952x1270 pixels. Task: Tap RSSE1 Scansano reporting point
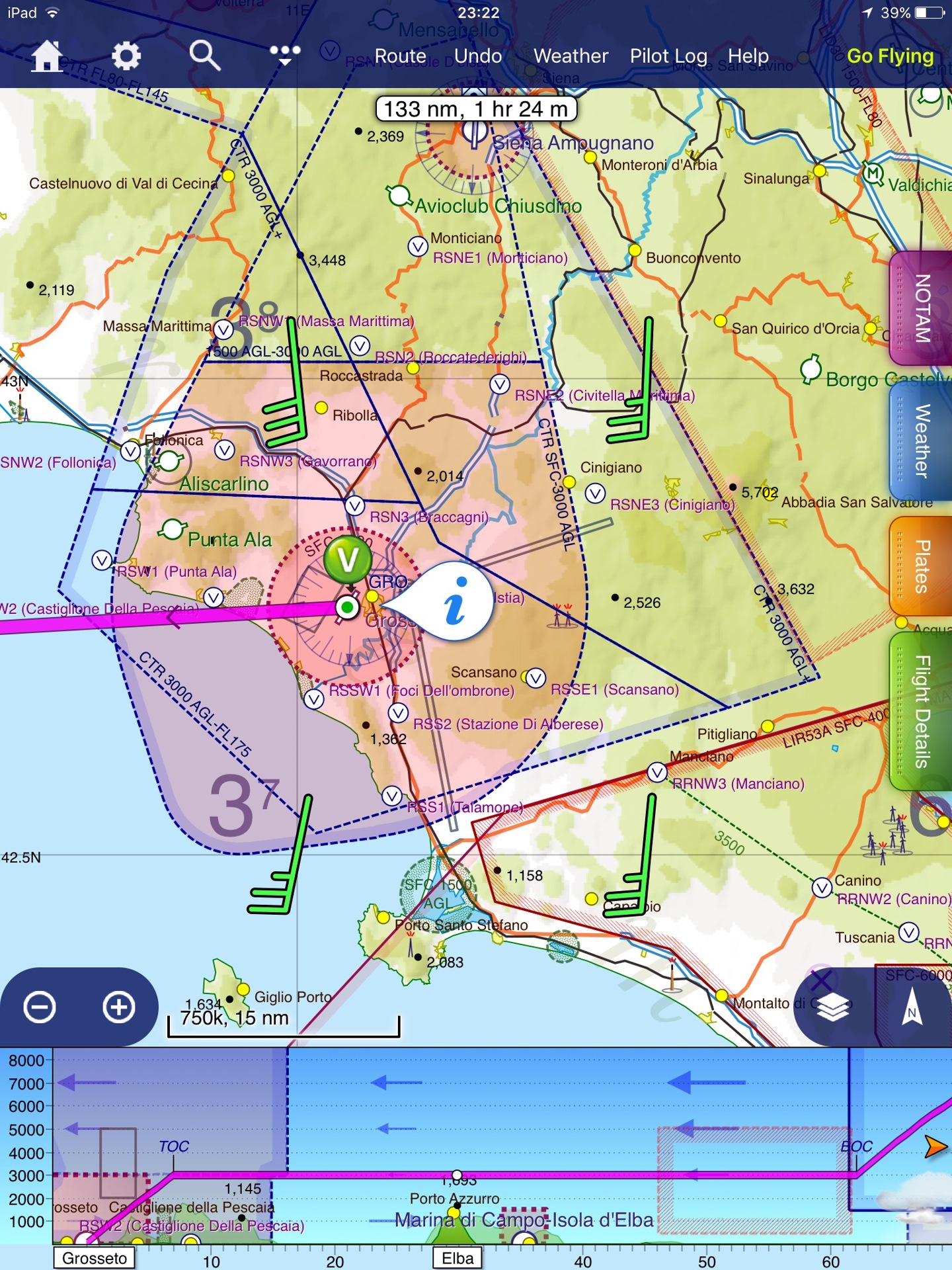point(535,678)
